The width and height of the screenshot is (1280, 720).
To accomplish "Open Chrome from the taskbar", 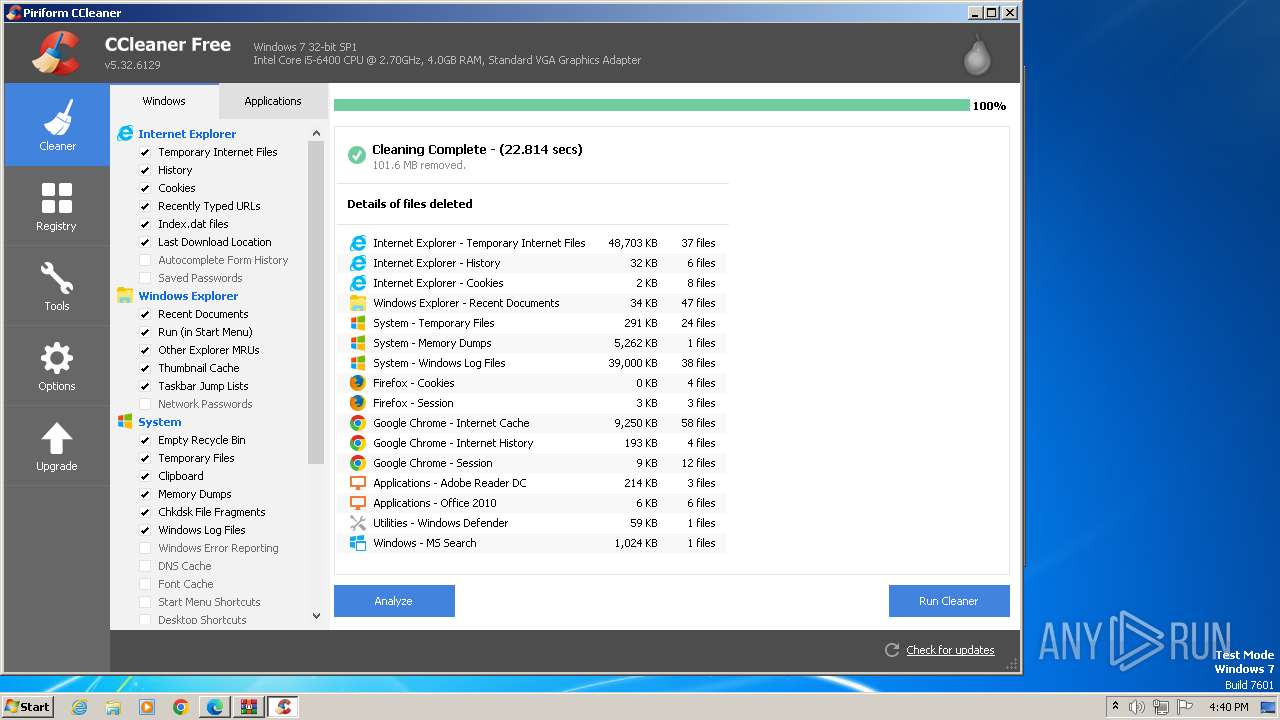I will tap(181, 707).
